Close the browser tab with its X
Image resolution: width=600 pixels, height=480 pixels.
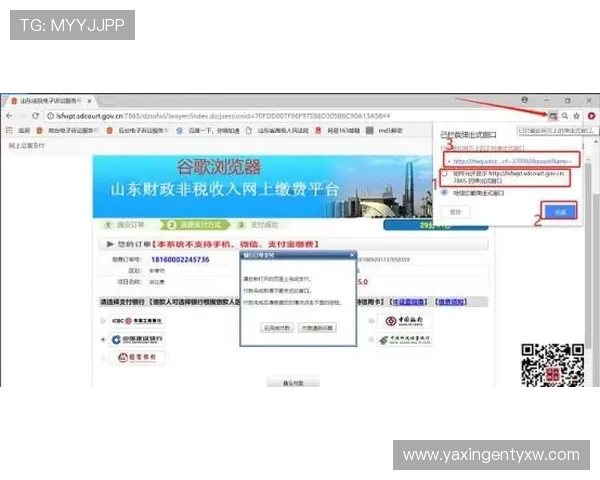coord(89,101)
